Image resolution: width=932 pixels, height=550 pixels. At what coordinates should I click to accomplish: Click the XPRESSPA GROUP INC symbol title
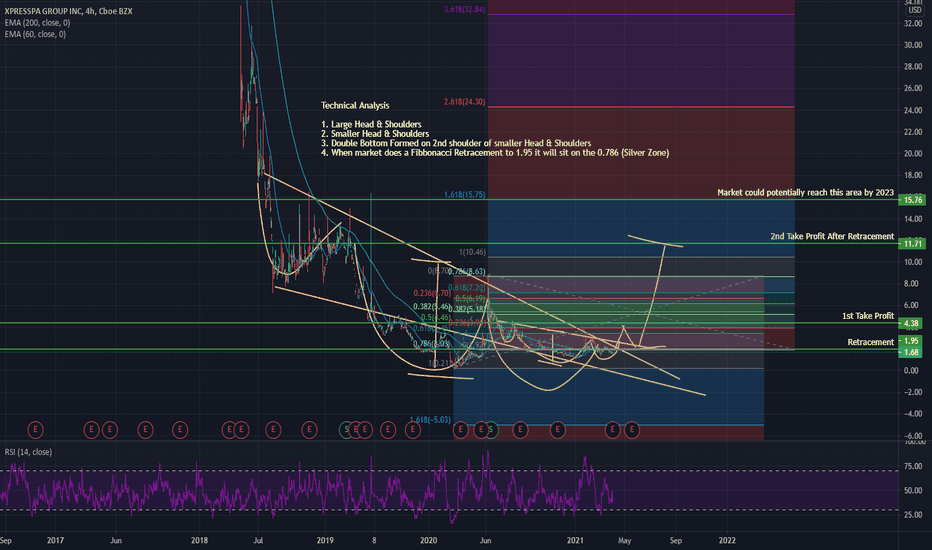coord(68,11)
